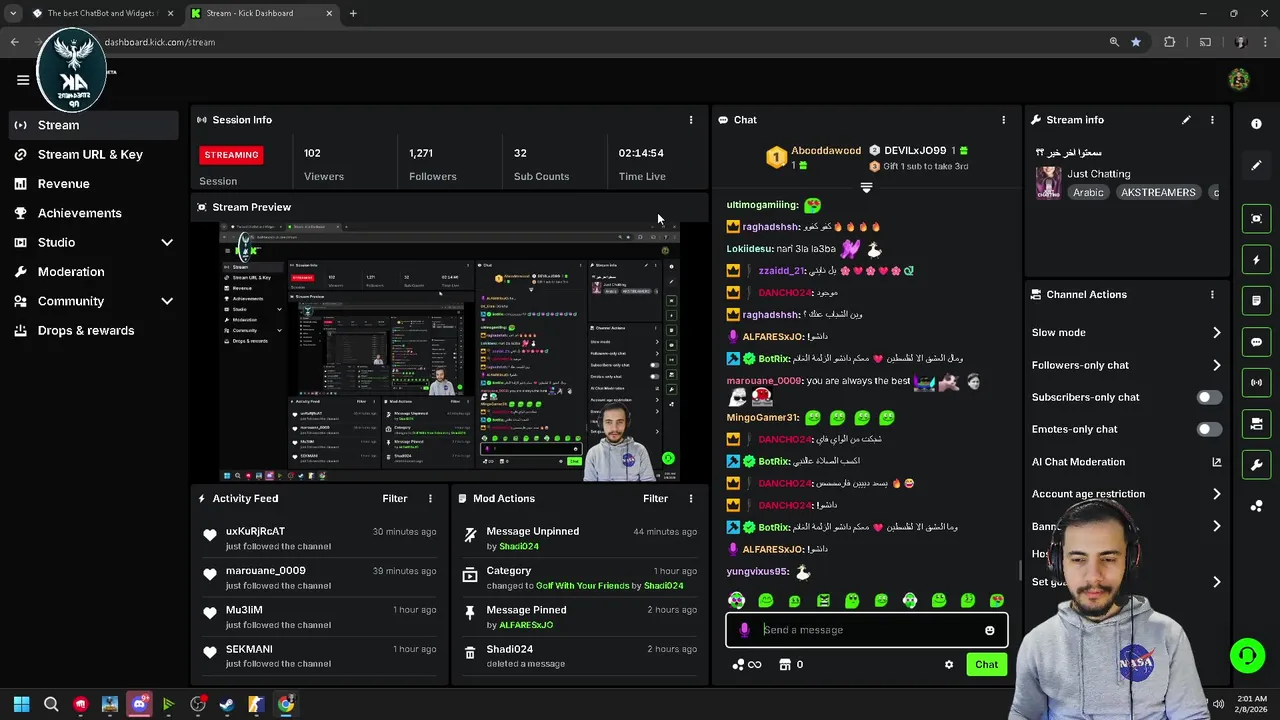1280x720 pixels.
Task: Select marouane_0009 follow entry in Activity Feed
Action: coord(320,578)
